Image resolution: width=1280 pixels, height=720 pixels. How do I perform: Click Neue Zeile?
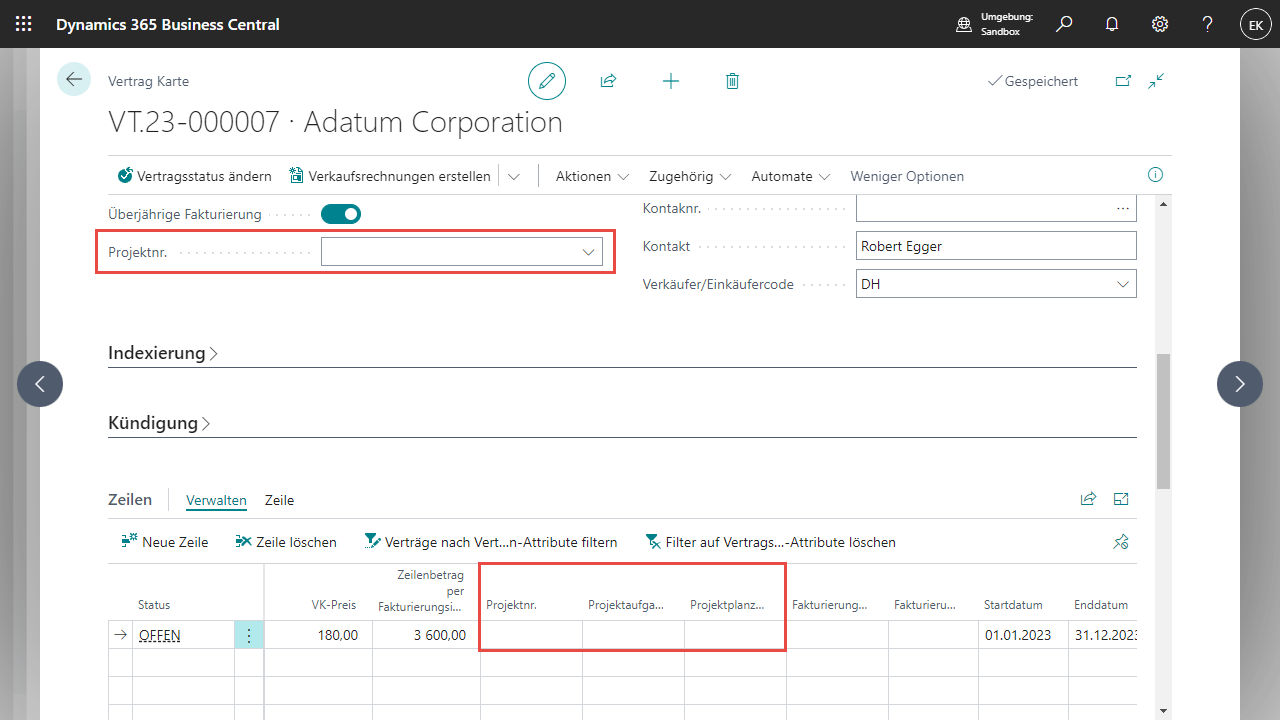coord(165,542)
